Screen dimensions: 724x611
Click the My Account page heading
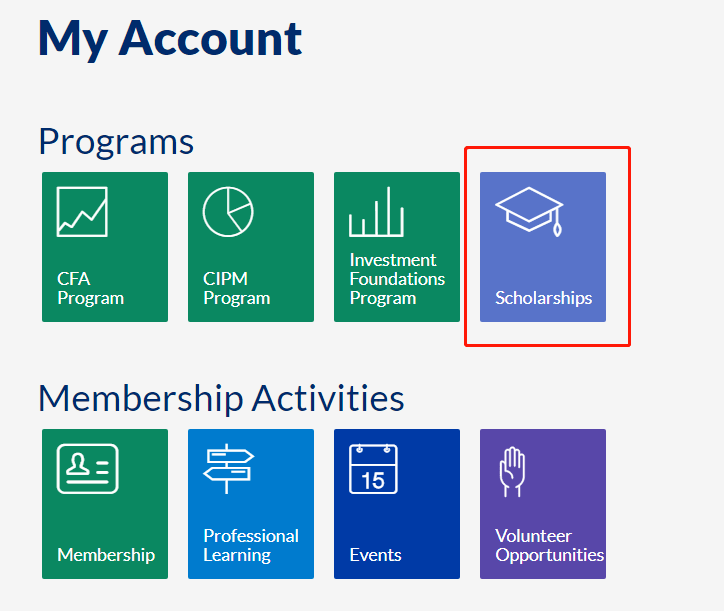point(170,38)
